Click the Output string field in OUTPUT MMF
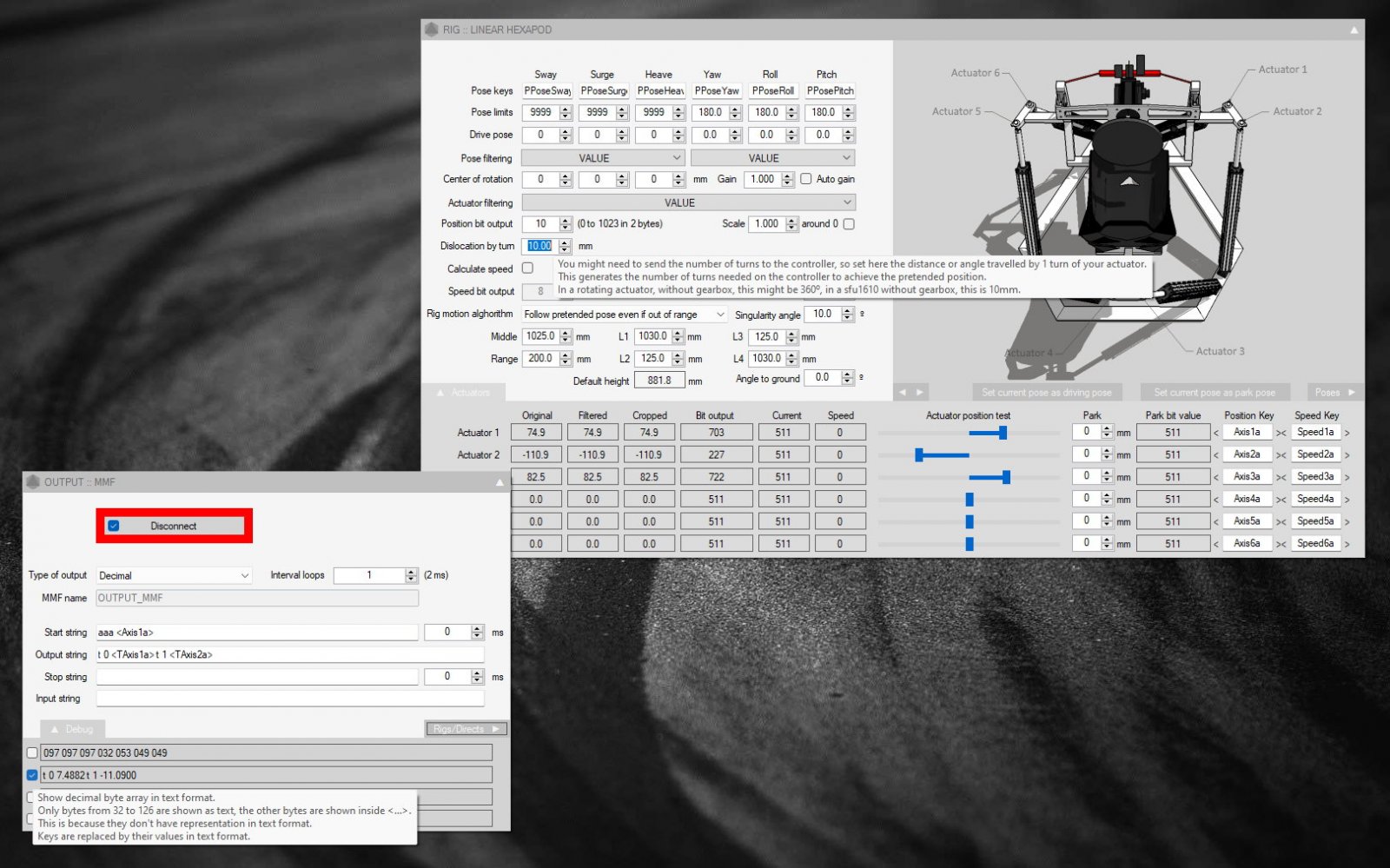 tap(289, 655)
